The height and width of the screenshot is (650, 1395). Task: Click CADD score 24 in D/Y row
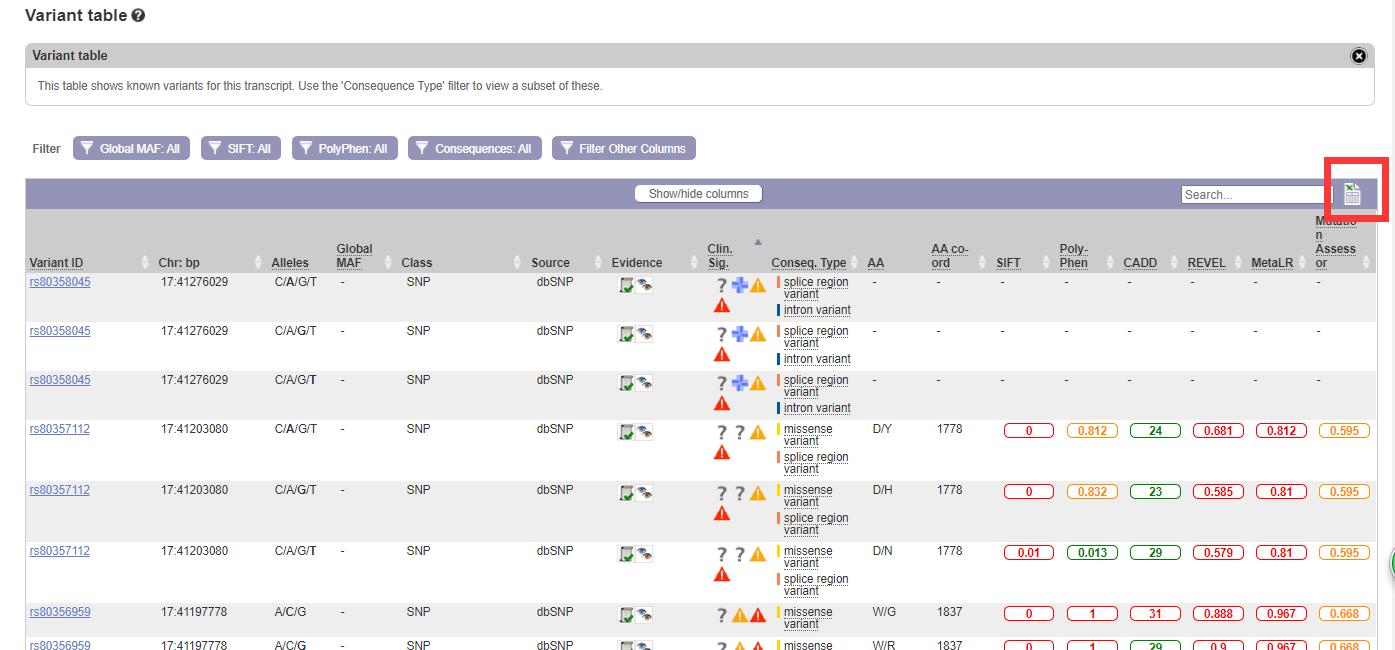coord(1155,431)
